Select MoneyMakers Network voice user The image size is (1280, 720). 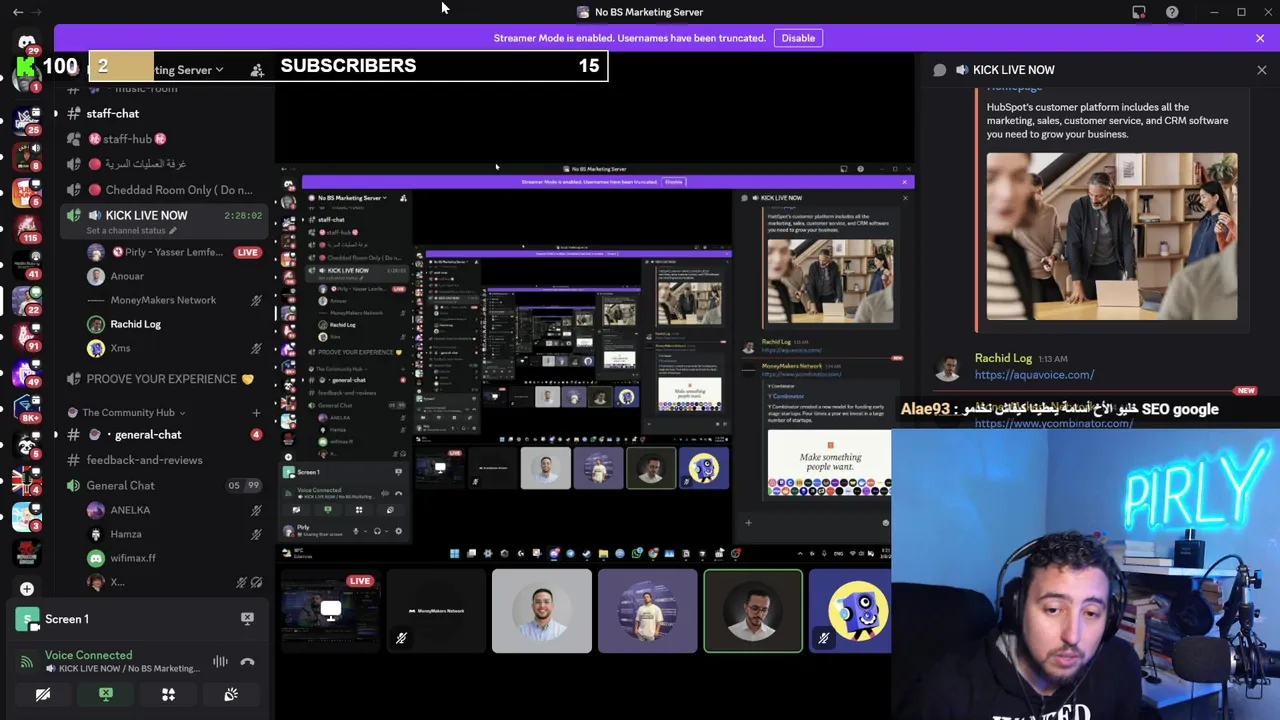click(x=175, y=300)
